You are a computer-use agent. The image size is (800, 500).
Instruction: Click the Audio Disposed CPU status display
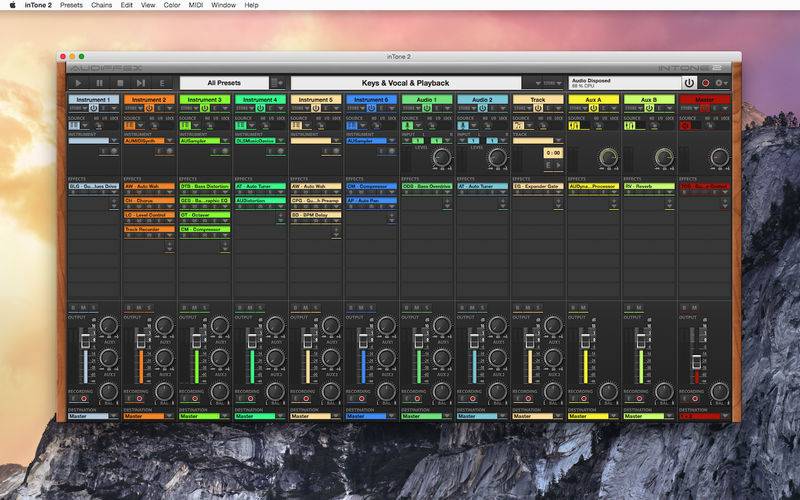click(625, 83)
